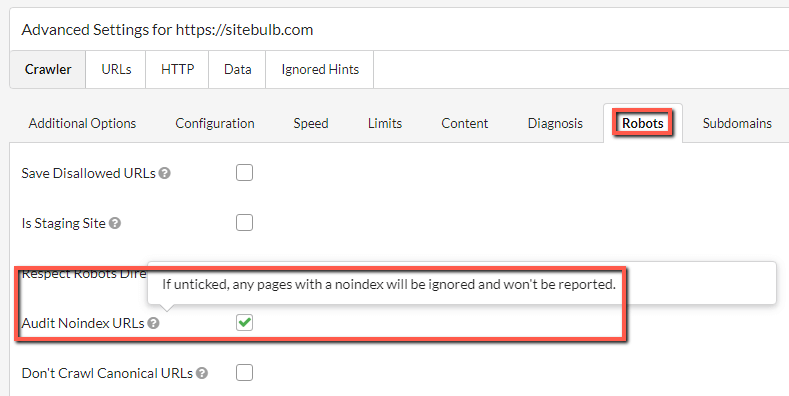Open the Ignored Hints tab
Image resolution: width=789 pixels, height=396 pixels.
(320, 69)
